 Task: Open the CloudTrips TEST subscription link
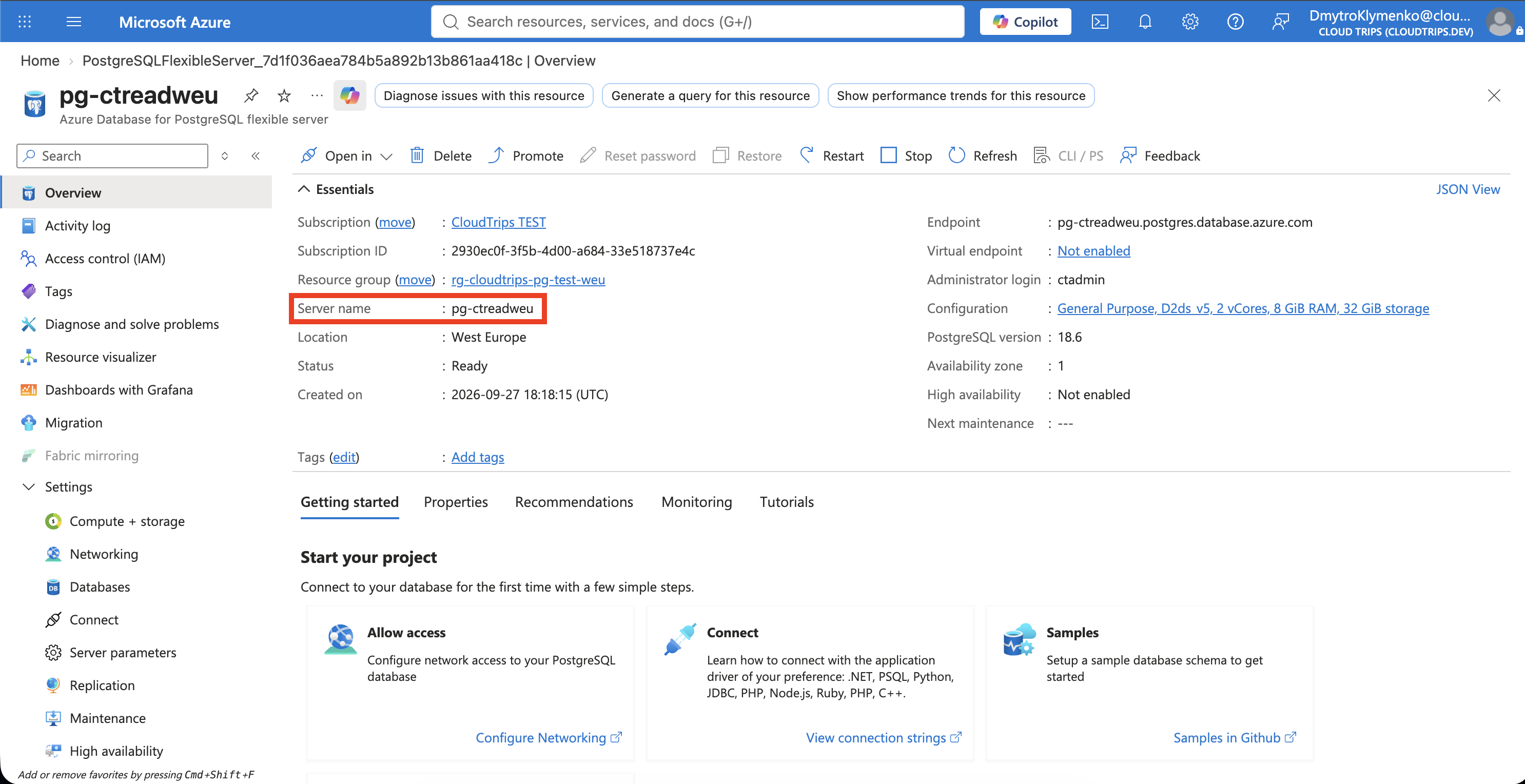tap(498, 222)
